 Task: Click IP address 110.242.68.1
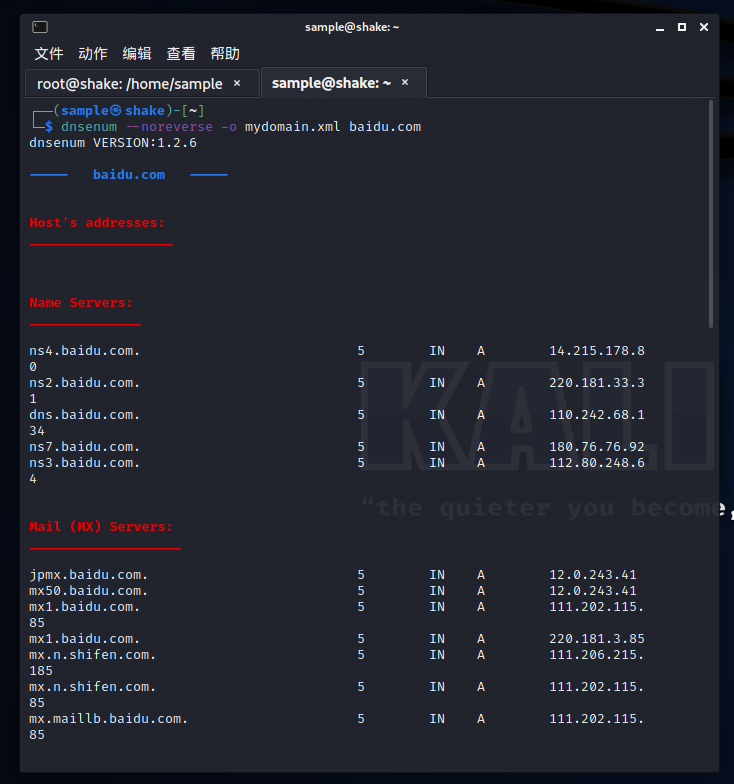[597, 415]
